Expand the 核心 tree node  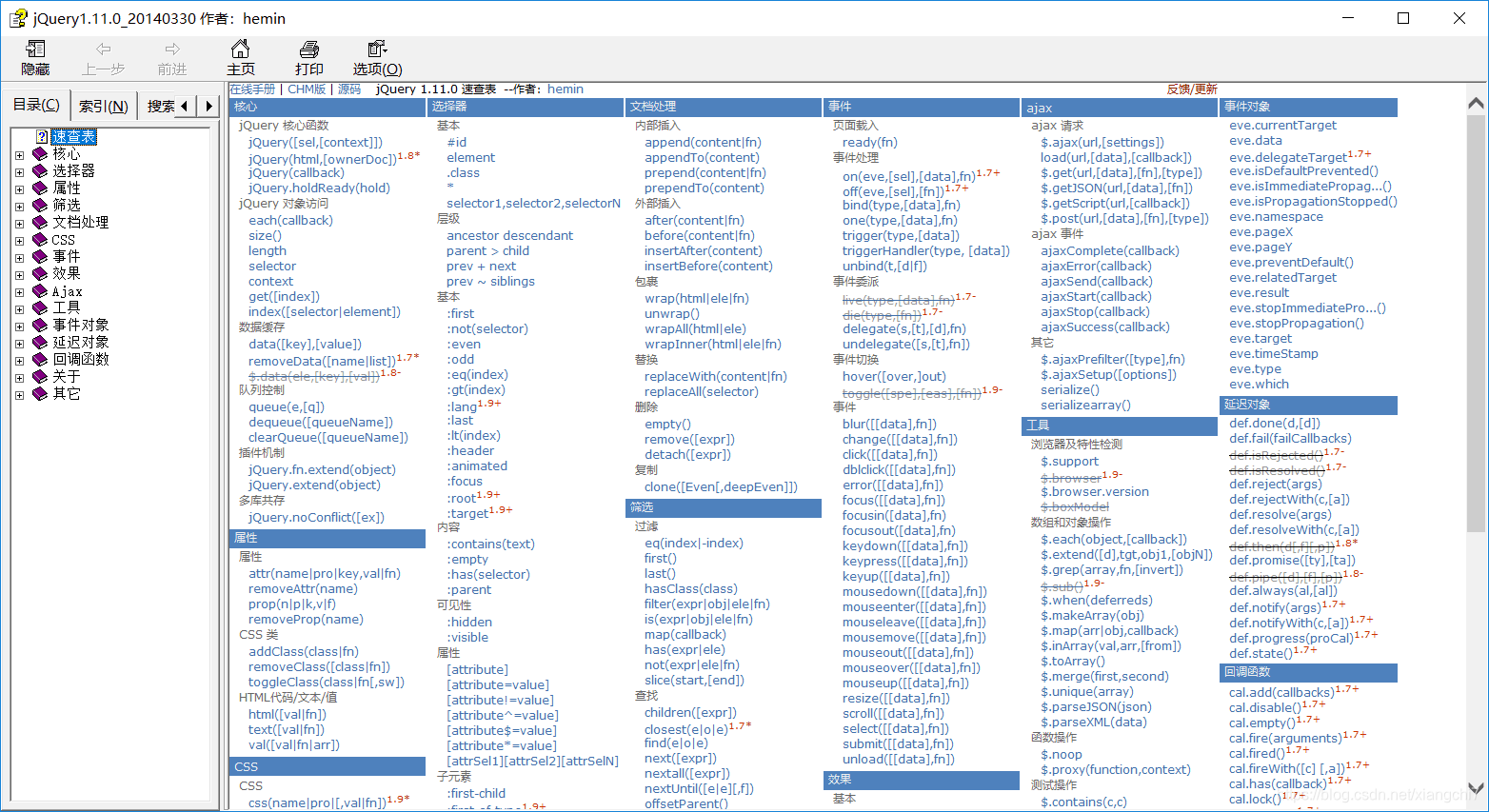point(19,155)
